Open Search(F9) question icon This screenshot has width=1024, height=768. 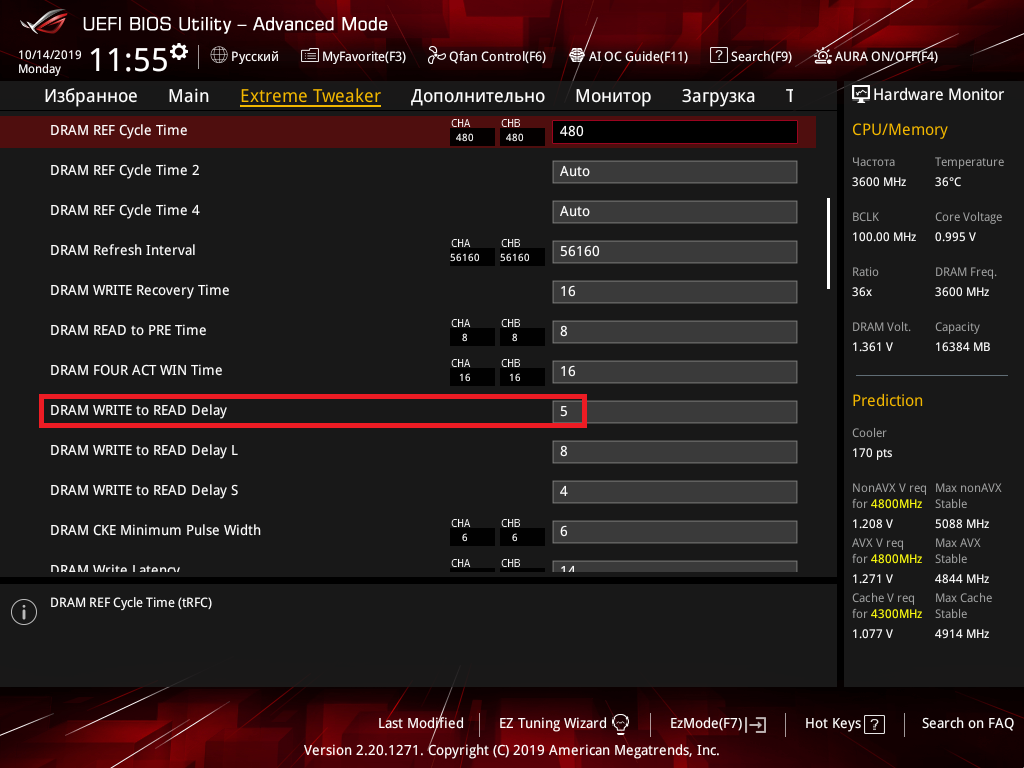pyautogui.click(x=718, y=56)
